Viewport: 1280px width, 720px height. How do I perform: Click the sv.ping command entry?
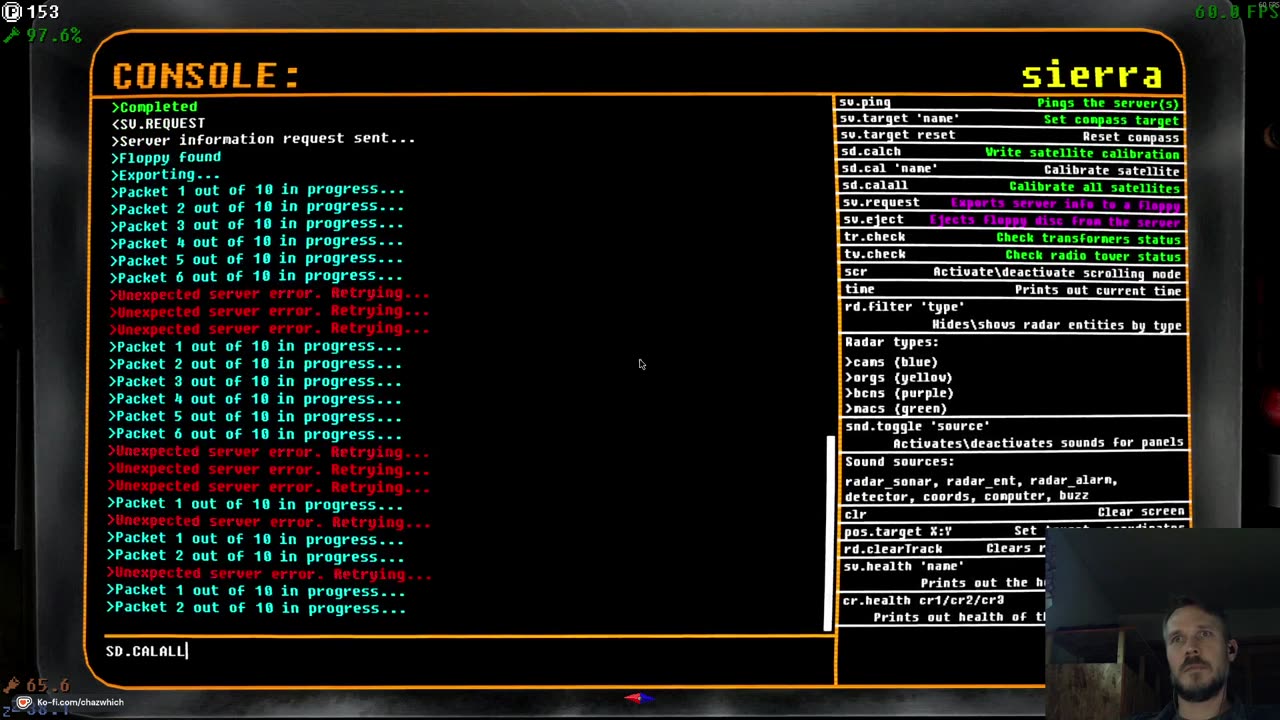(865, 102)
